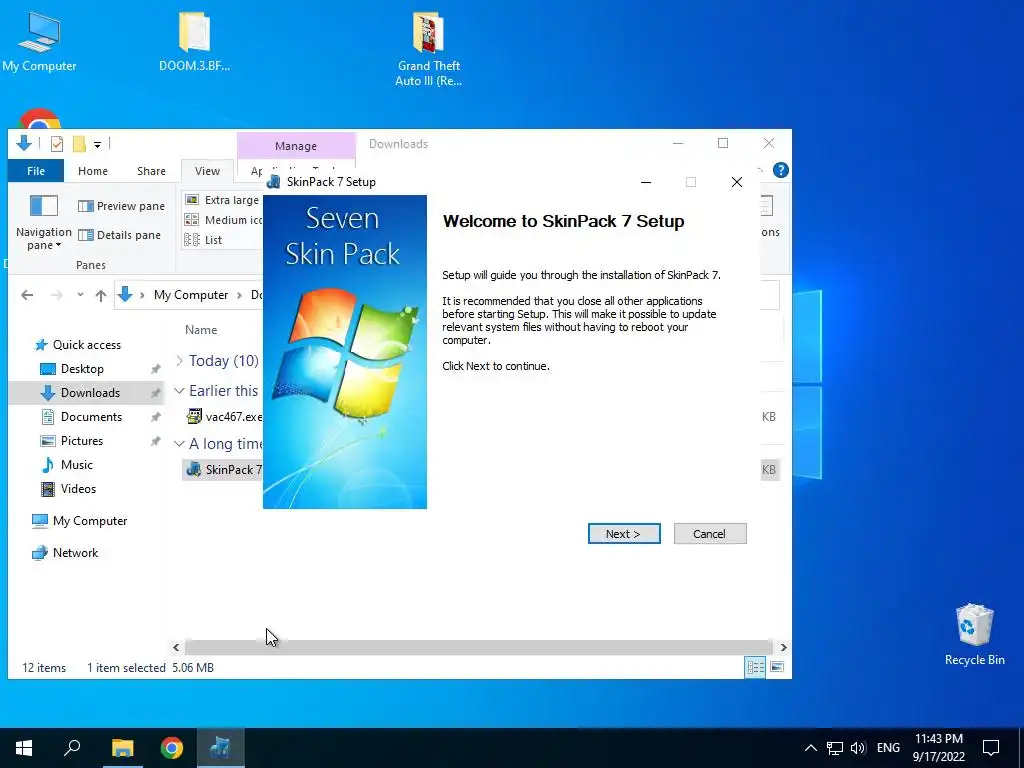Click ENG language indicator

tap(888, 748)
